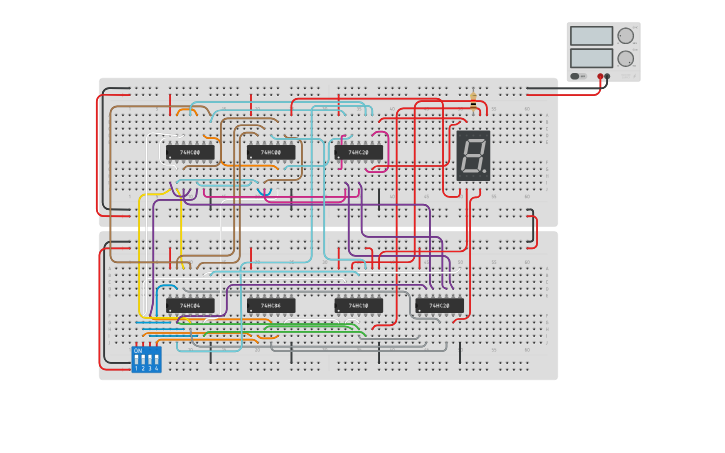Image resolution: width=725 pixels, height=453 pixels.
Task: Toggle DIP switch number 4
Action: tap(157, 360)
